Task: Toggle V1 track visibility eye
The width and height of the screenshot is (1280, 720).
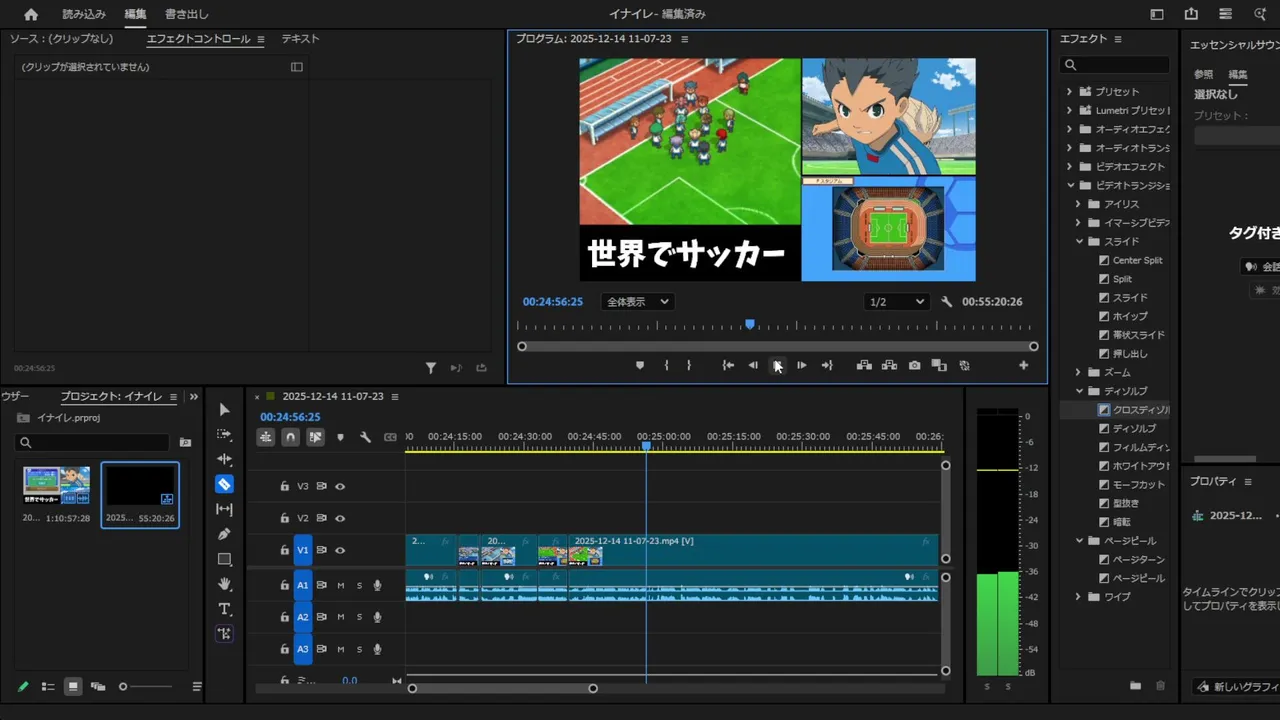Action: click(x=340, y=551)
